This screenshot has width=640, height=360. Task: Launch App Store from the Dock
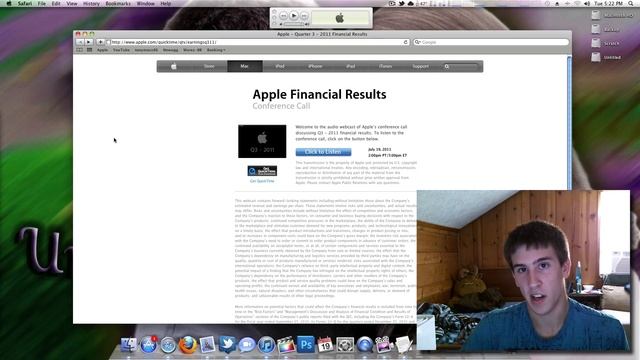[149, 345]
